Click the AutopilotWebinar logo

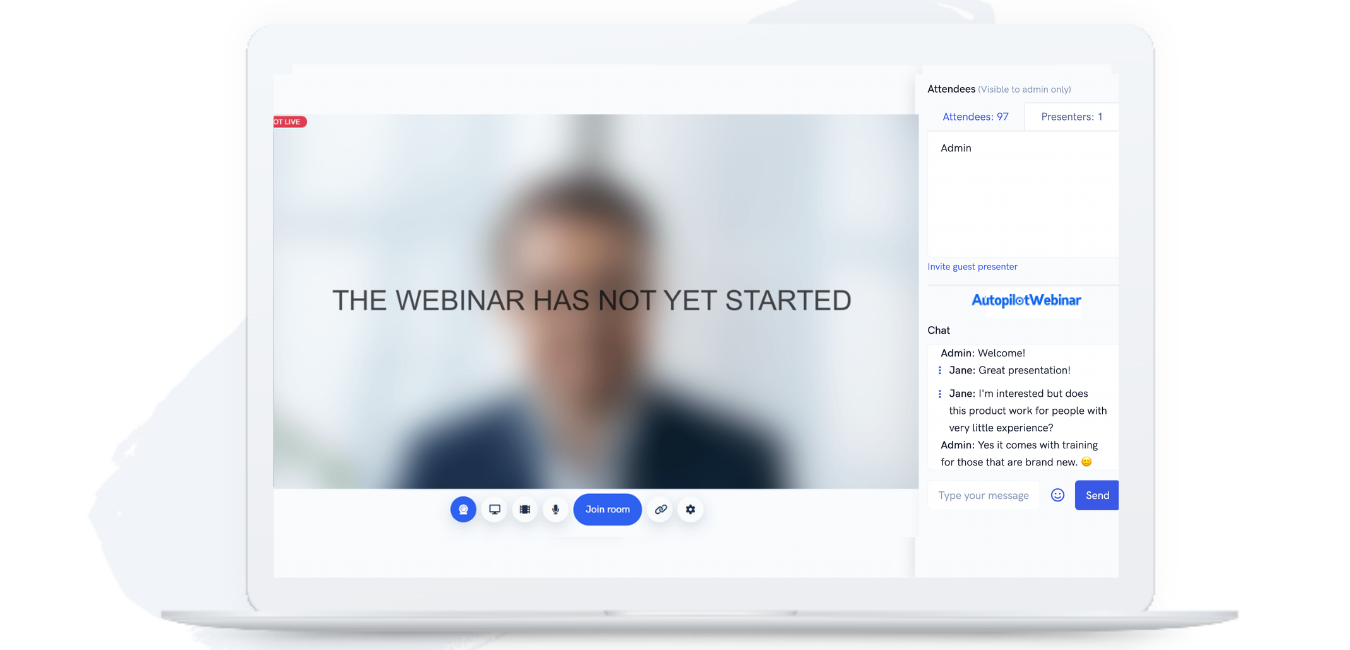(x=1026, y=300)
